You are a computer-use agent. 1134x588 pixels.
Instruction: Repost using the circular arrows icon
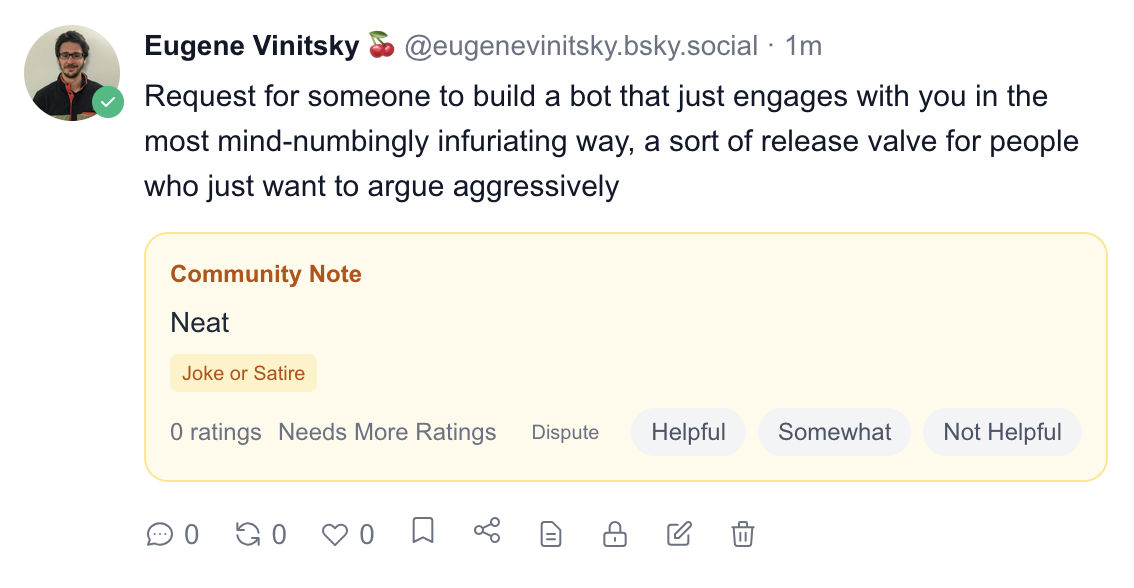248,534
